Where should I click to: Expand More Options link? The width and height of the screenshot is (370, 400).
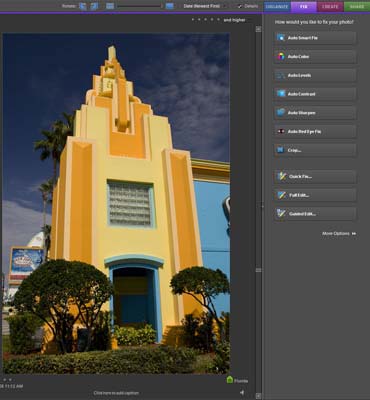339,234
